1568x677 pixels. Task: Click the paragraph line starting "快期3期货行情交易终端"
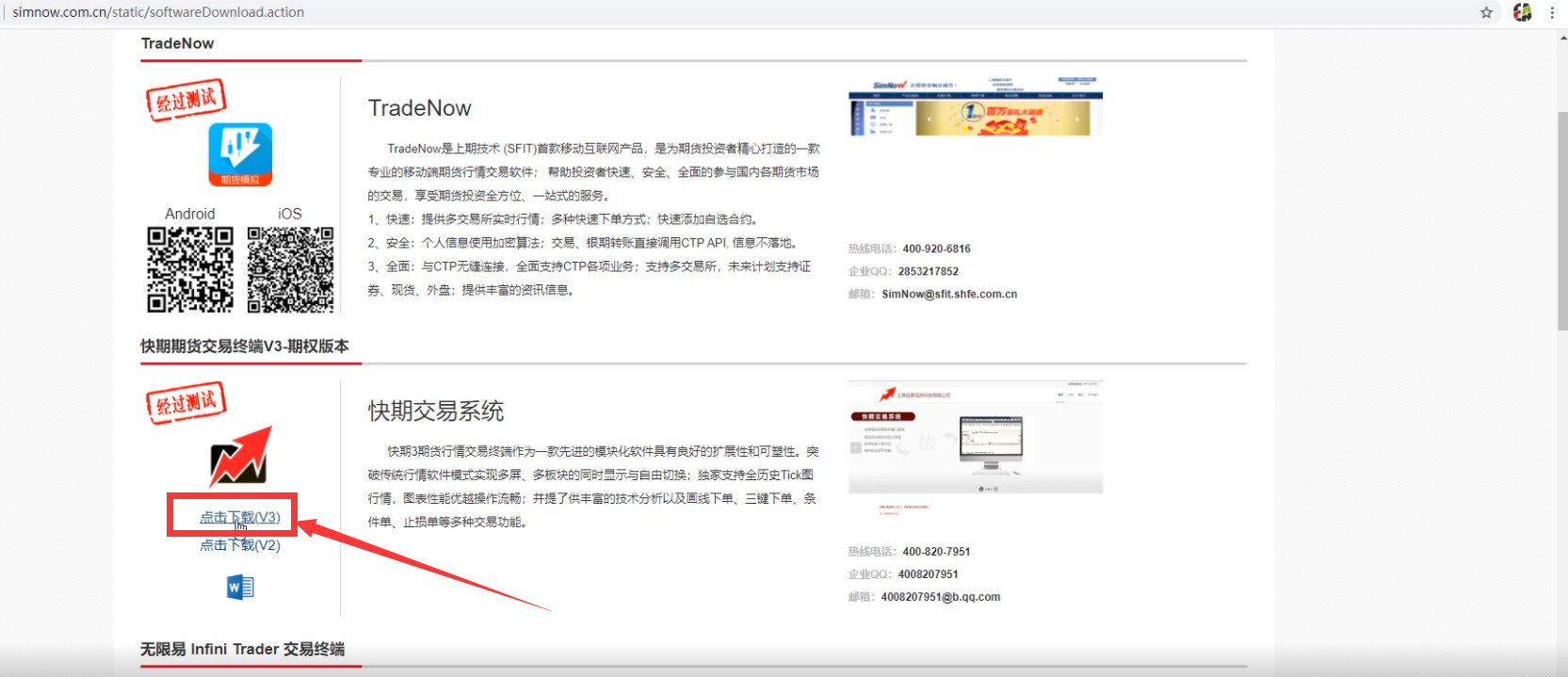click(x=603, y=452)
